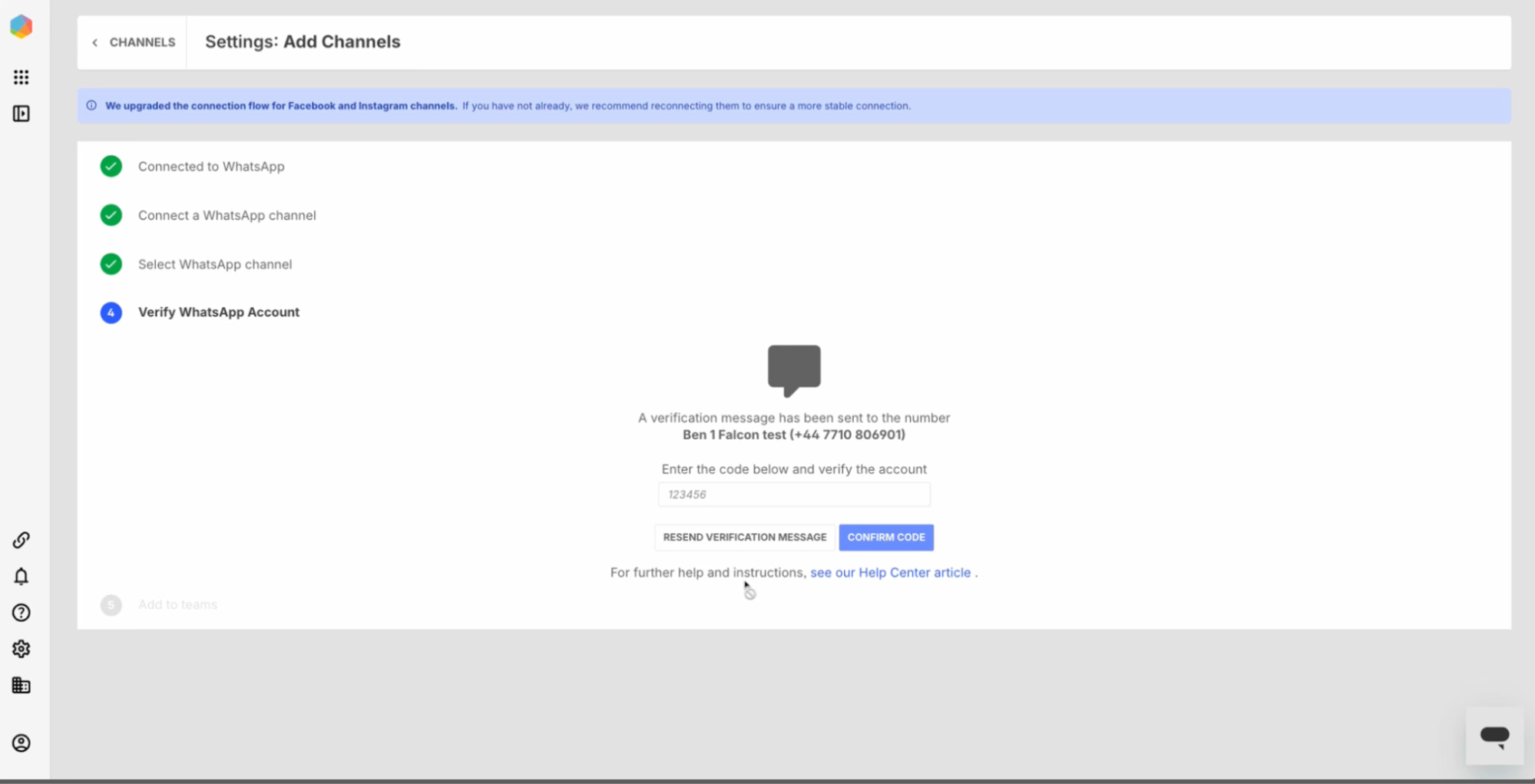1535x784 pixels.
Task: Focus the verification code input field
Action: [x=794, y=495]
